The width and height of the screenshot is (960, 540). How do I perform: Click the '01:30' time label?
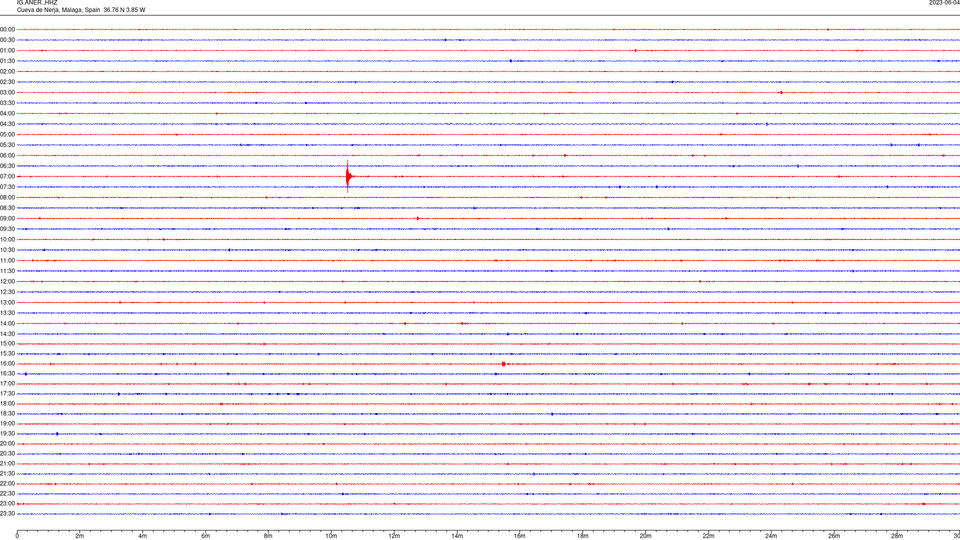click(7, 61)
